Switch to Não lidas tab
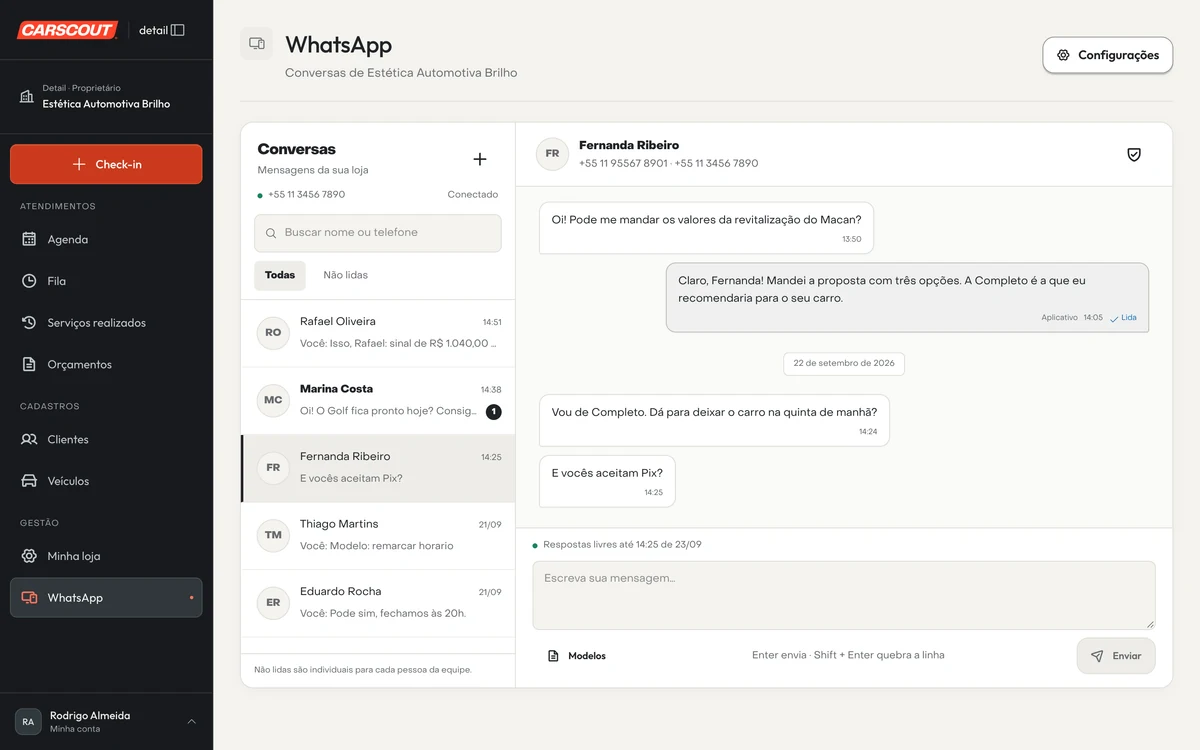This screenshot has height=750, width=1200. click(345, 275)
